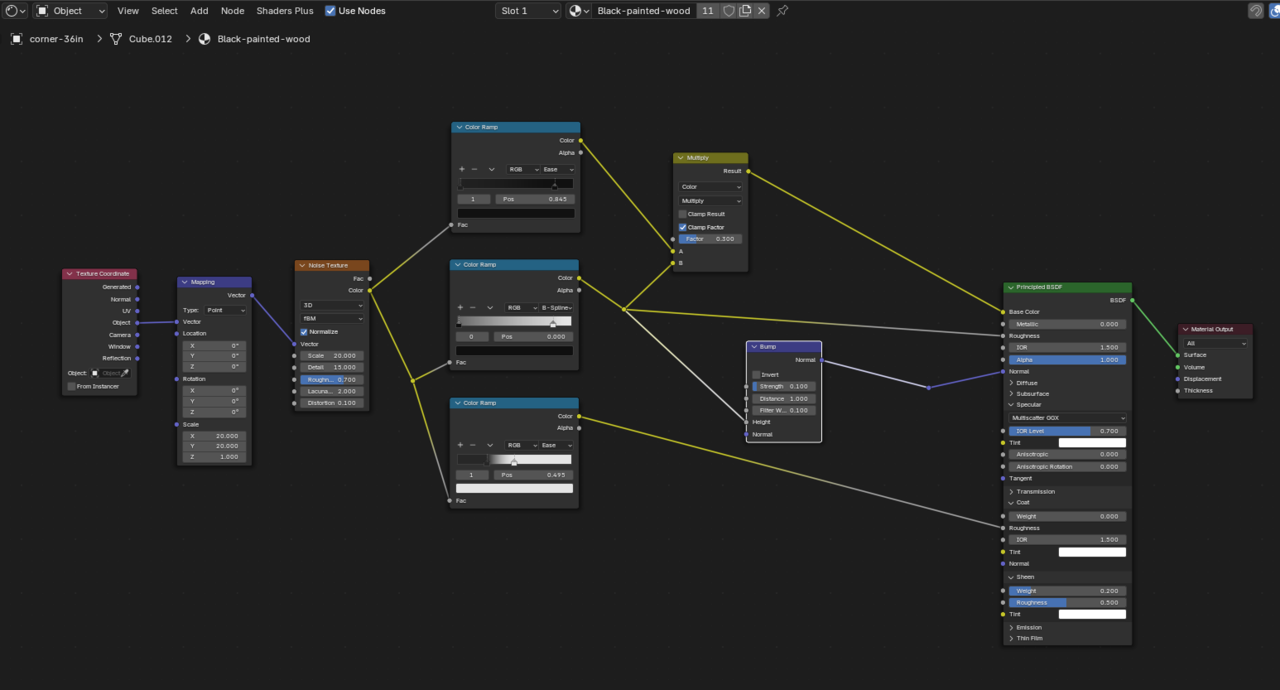
Task: Click the Black-painted-wood material name field
Action: coord(643,11)
